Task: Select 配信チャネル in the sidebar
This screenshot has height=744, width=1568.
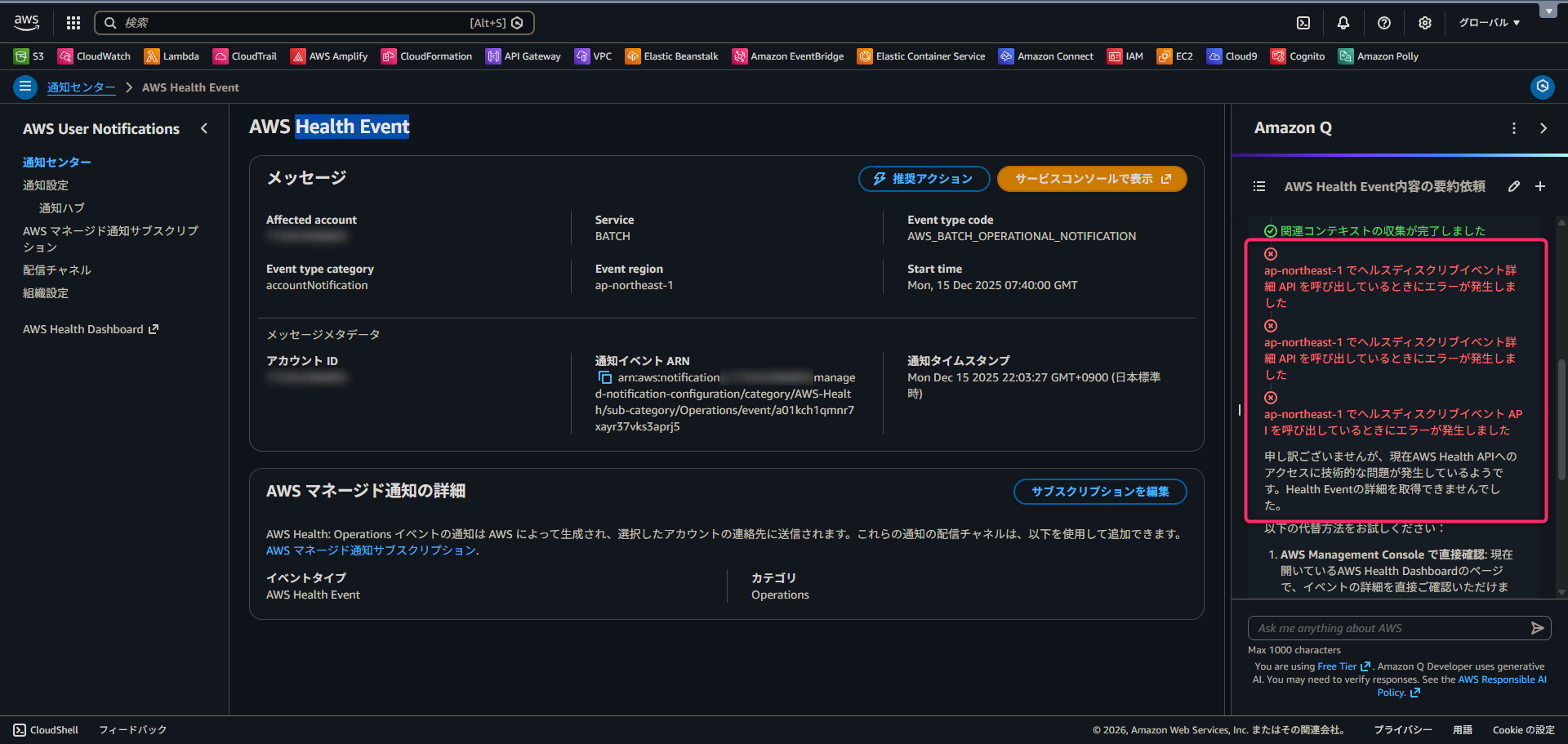Action: [57, 270]
